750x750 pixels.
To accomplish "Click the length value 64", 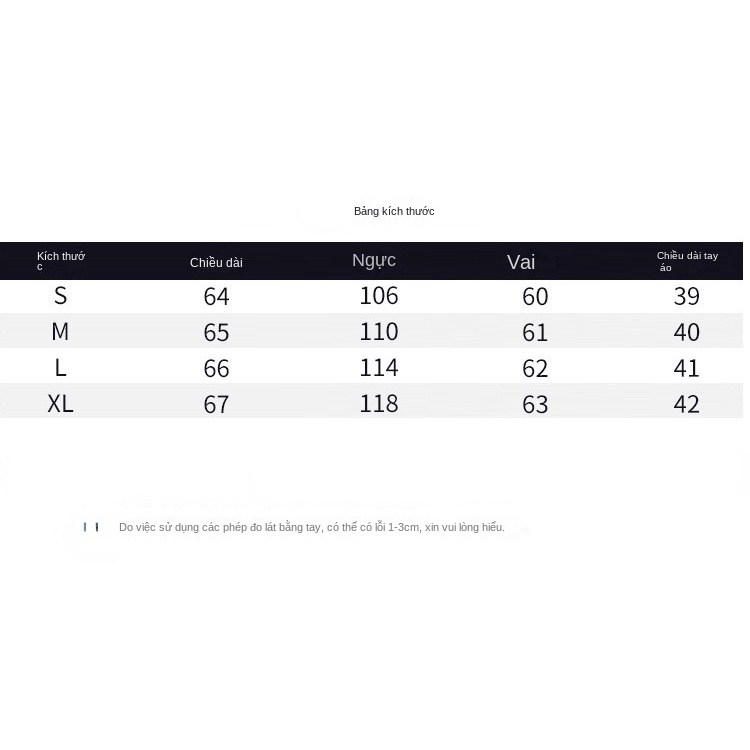I will [x=216, y=297].
